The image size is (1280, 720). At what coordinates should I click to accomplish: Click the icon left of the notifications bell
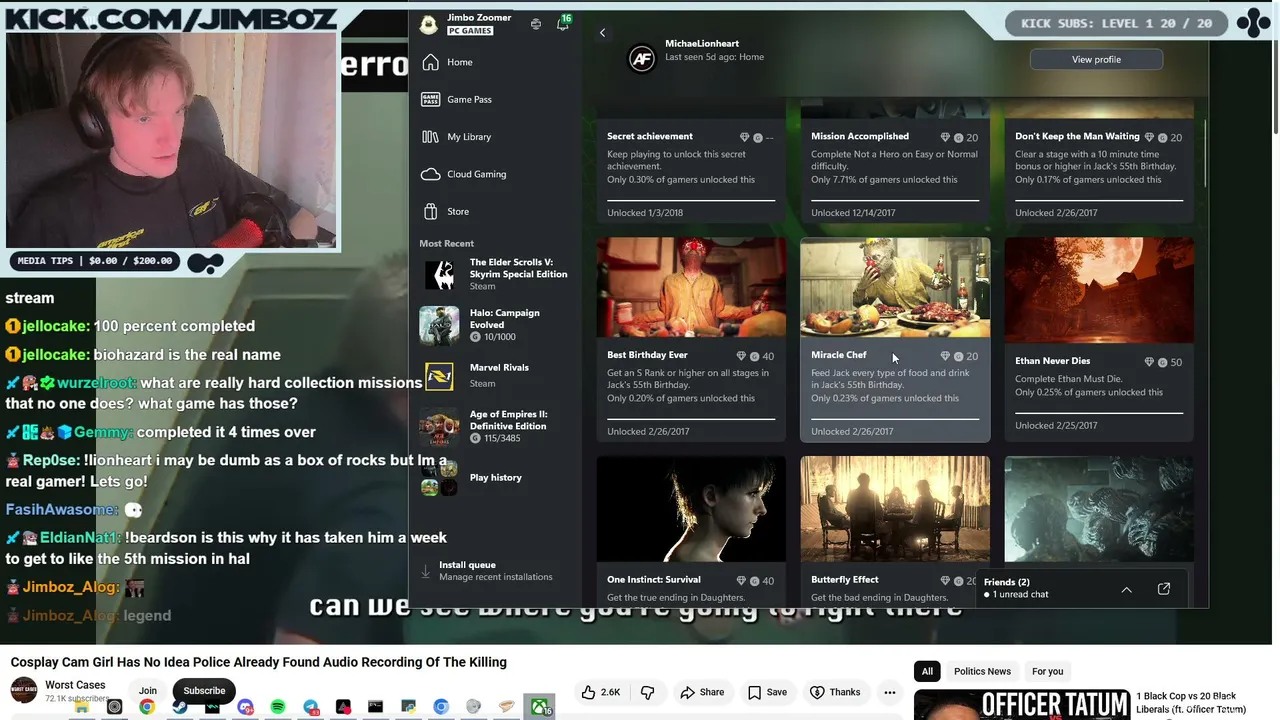point(536,24)
